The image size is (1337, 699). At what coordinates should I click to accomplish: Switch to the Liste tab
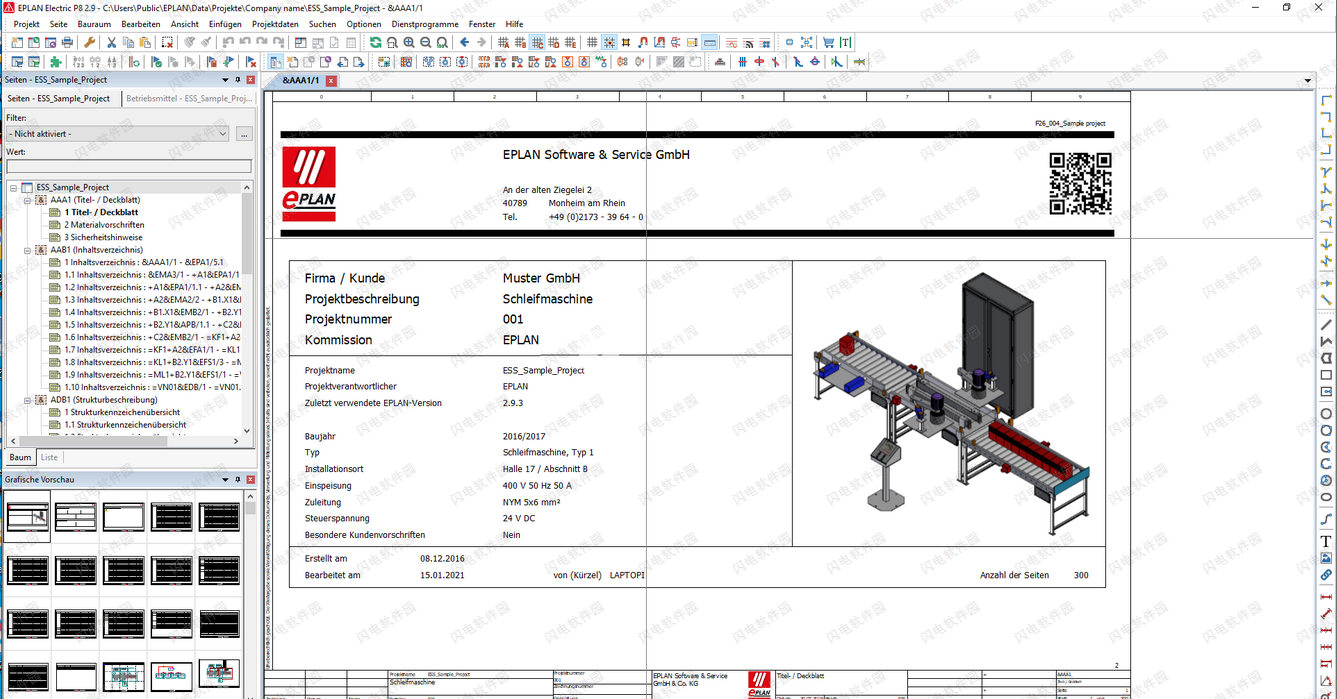(49, 457)
